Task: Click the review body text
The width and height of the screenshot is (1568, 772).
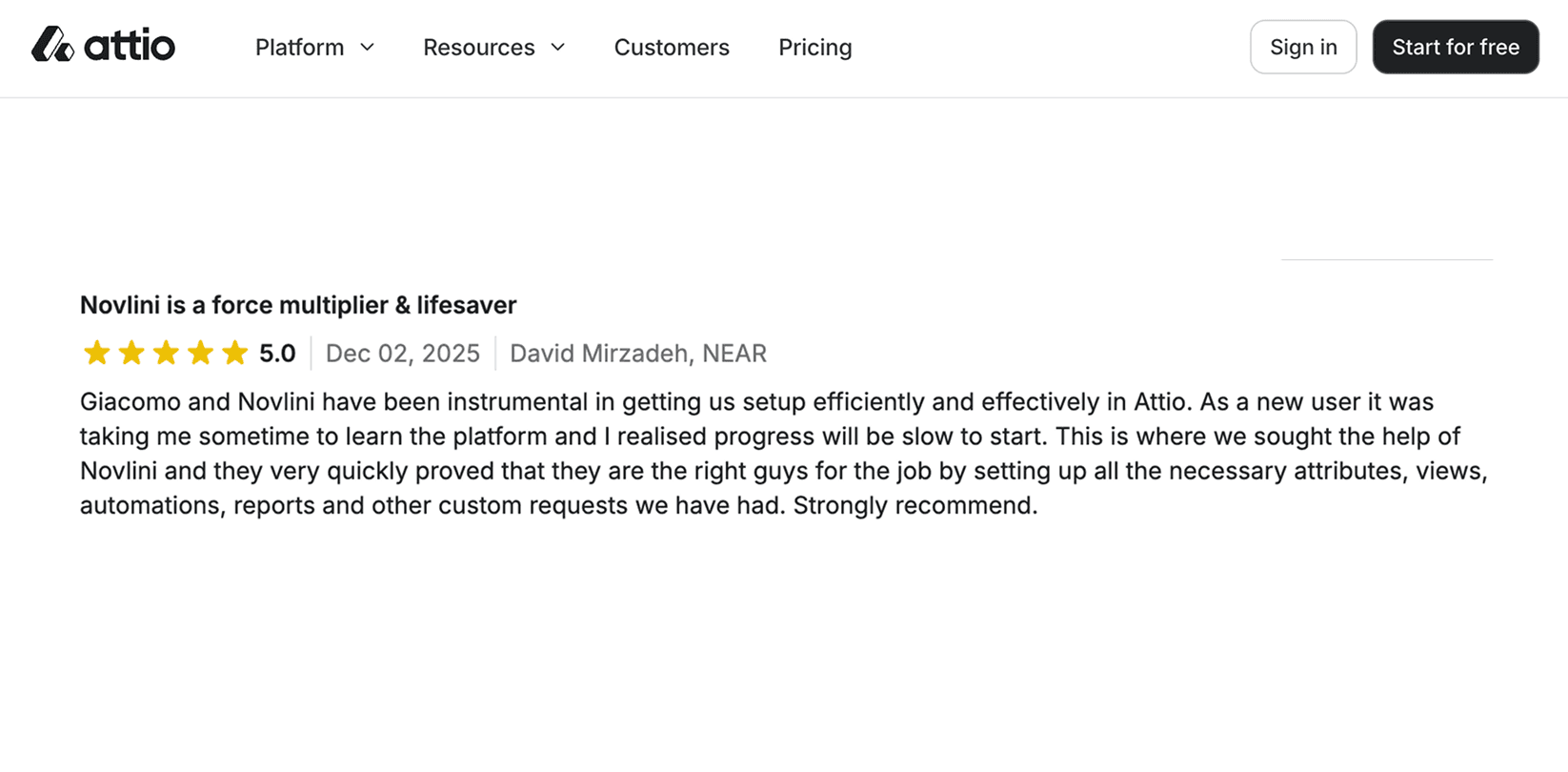Action: coord(762,453)
